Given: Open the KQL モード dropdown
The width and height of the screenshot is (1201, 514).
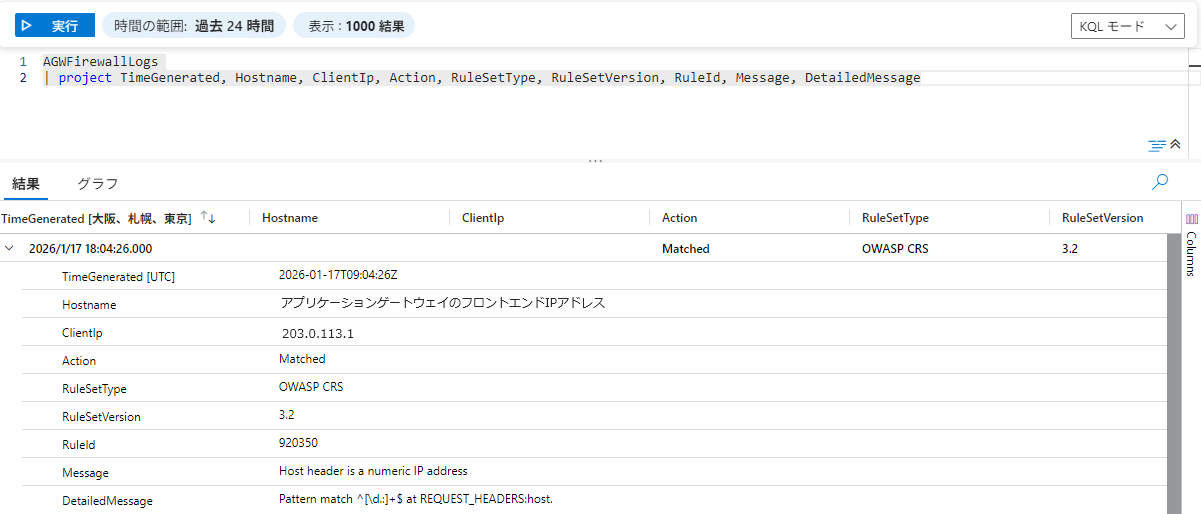Looking at the screenshot, I should point(1127,27).
